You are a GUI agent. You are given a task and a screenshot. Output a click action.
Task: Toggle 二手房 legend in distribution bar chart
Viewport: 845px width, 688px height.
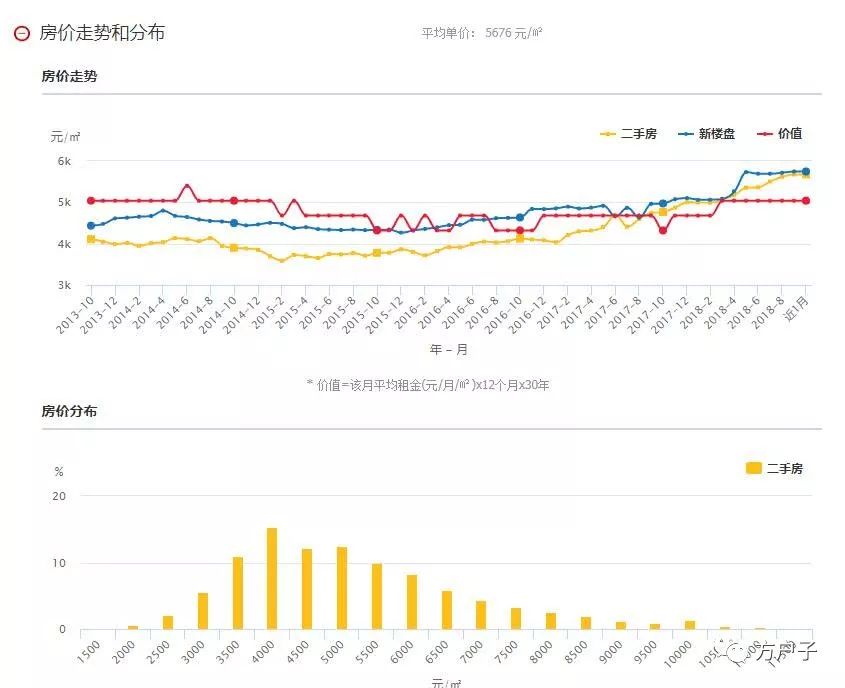tap(774, 468)
